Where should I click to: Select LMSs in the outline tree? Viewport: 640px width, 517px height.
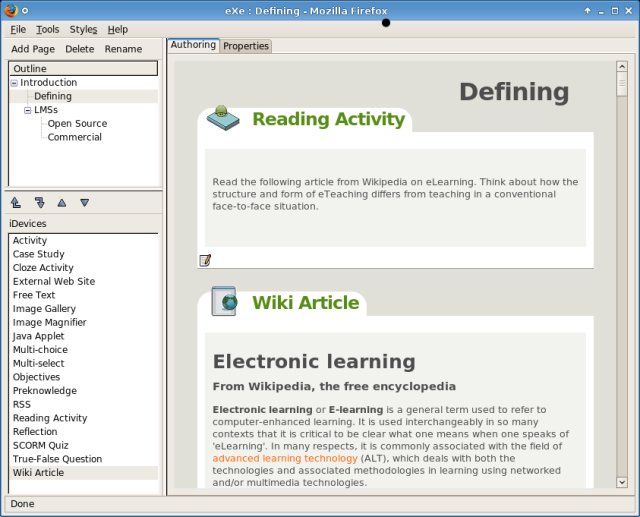click(46, 110)
